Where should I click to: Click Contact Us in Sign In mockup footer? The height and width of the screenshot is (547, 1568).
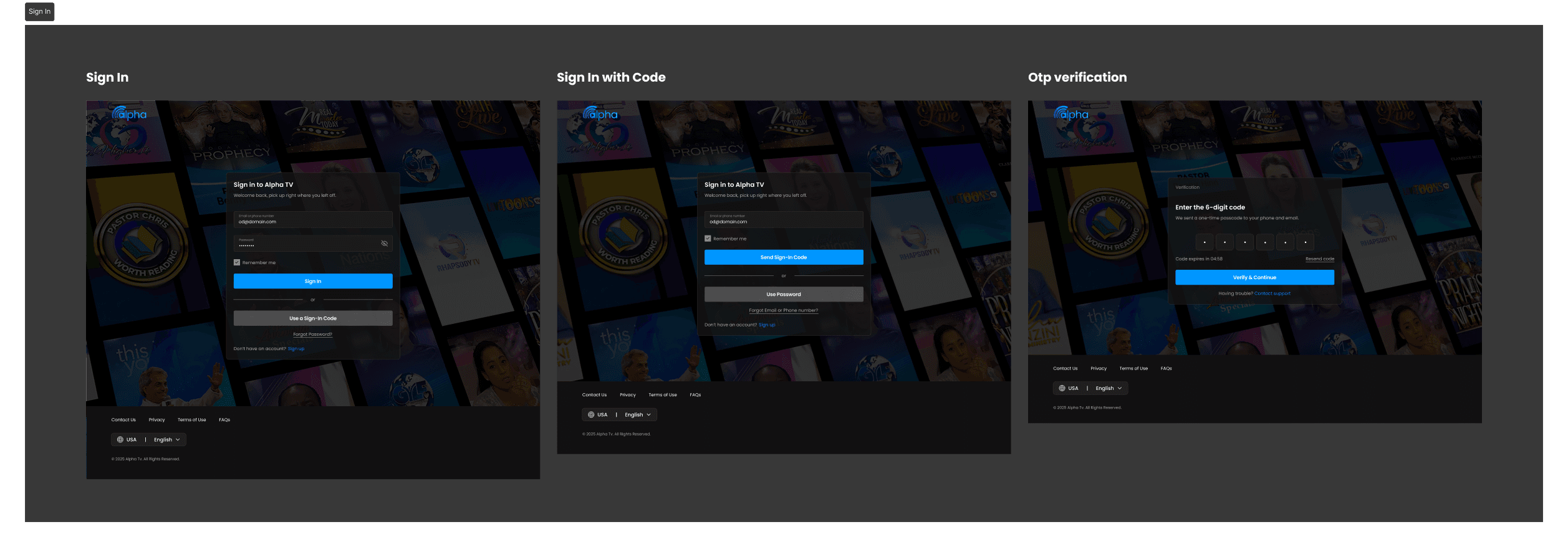[123, 420]
